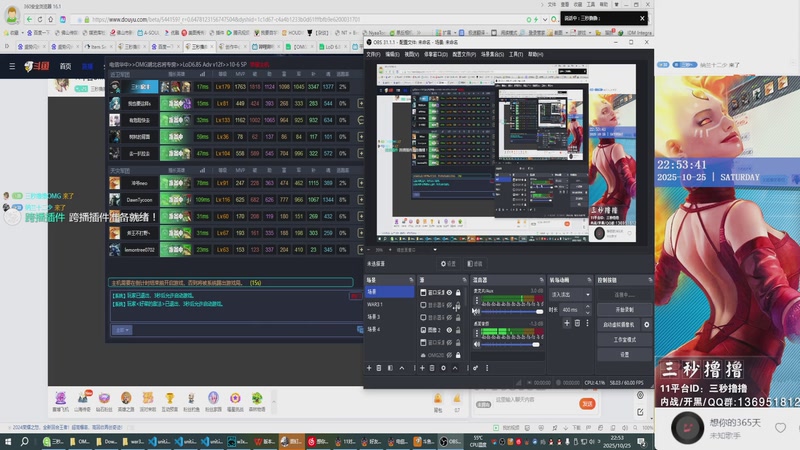Viewport: 800px width, 450px height.
Task: Select the WAR3 1 scene
Action: (389, 304)
